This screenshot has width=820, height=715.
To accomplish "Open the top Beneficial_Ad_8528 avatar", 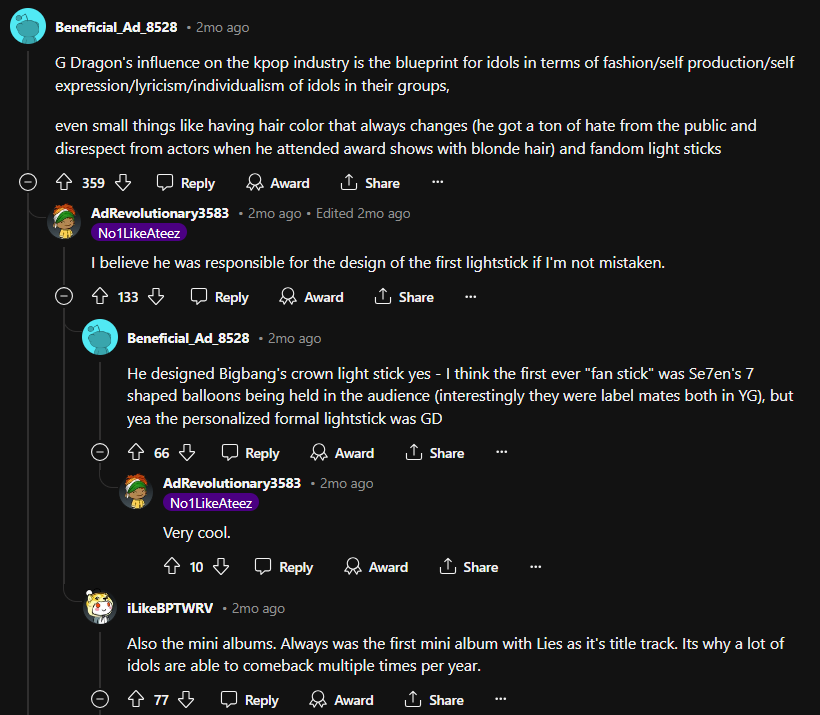I will (27, 27).
